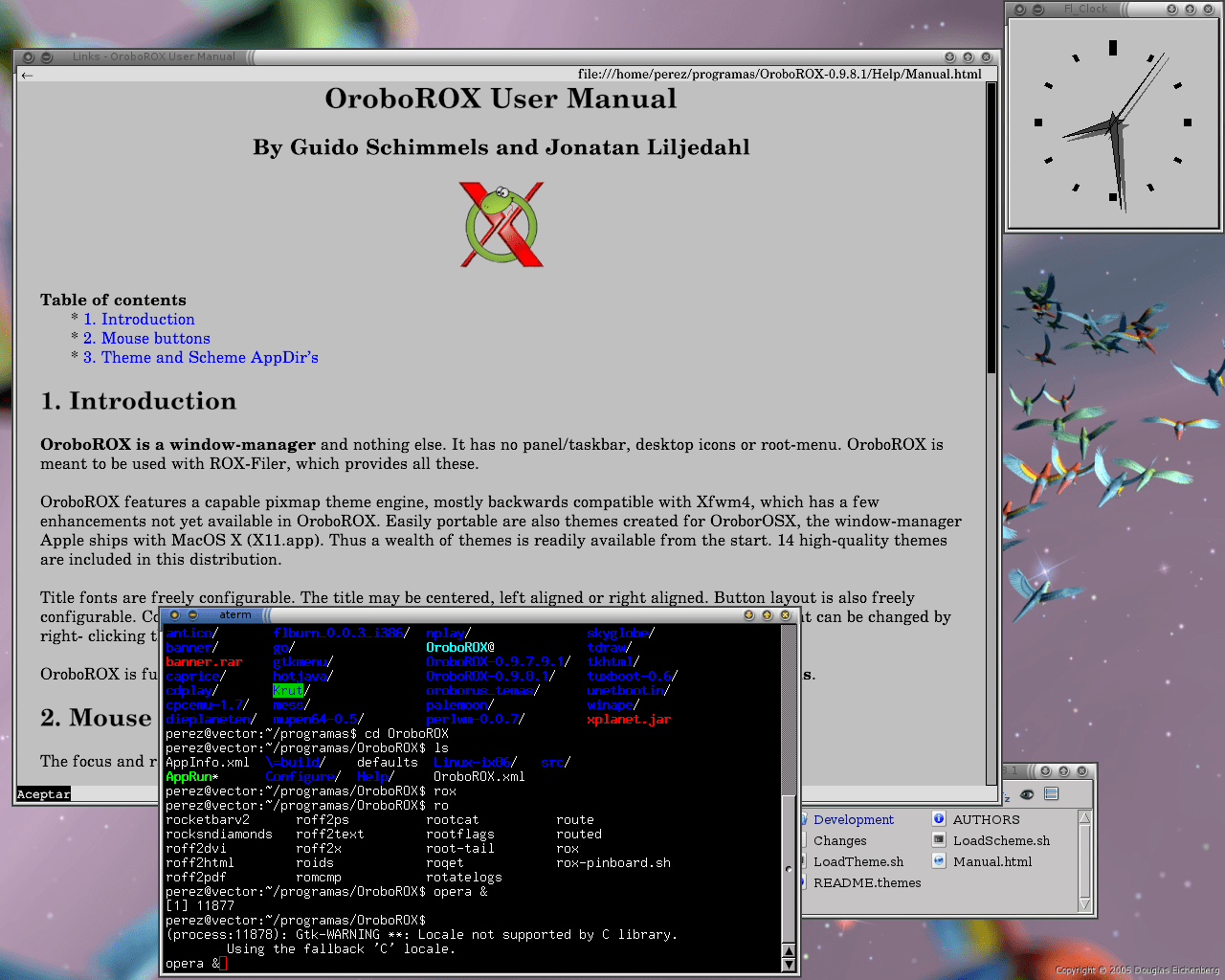Click the stick button in aterm title bar
The height and width of the screenshot is (980, 1225).
tap(192, 615)
